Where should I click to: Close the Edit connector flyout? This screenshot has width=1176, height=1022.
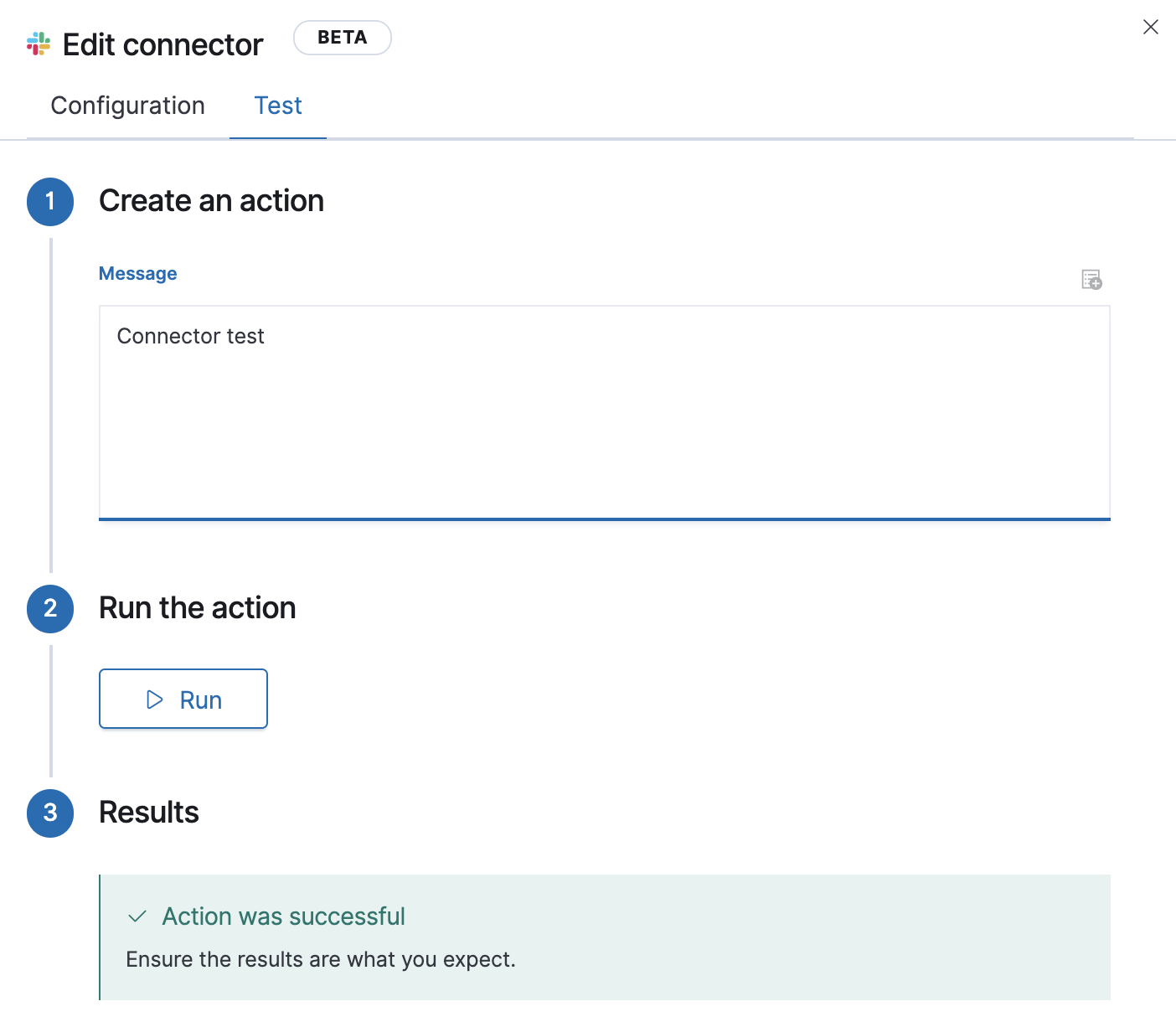click(x=1151, y=28)
